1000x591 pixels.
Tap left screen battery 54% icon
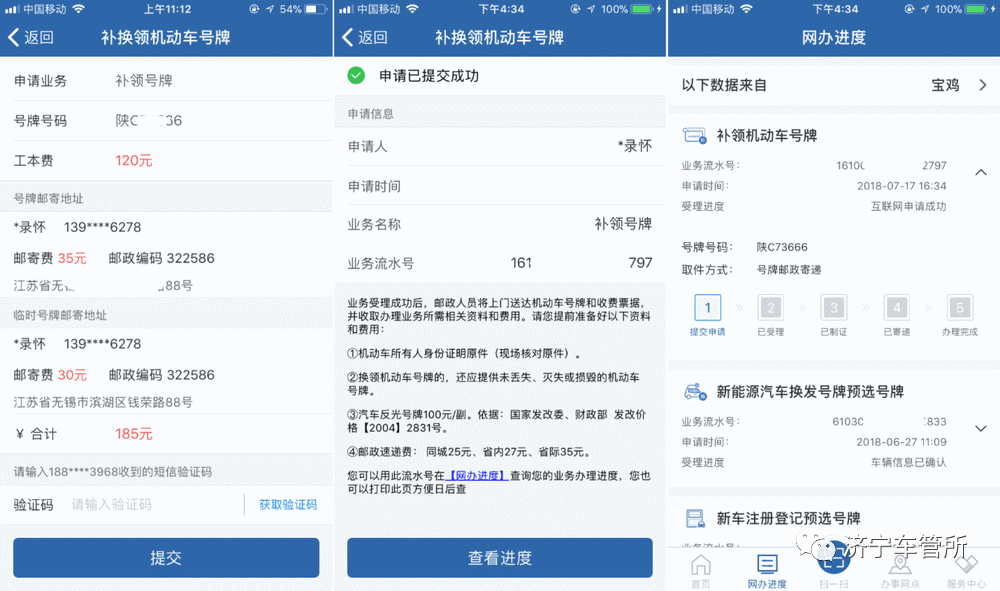click(316, 9)
